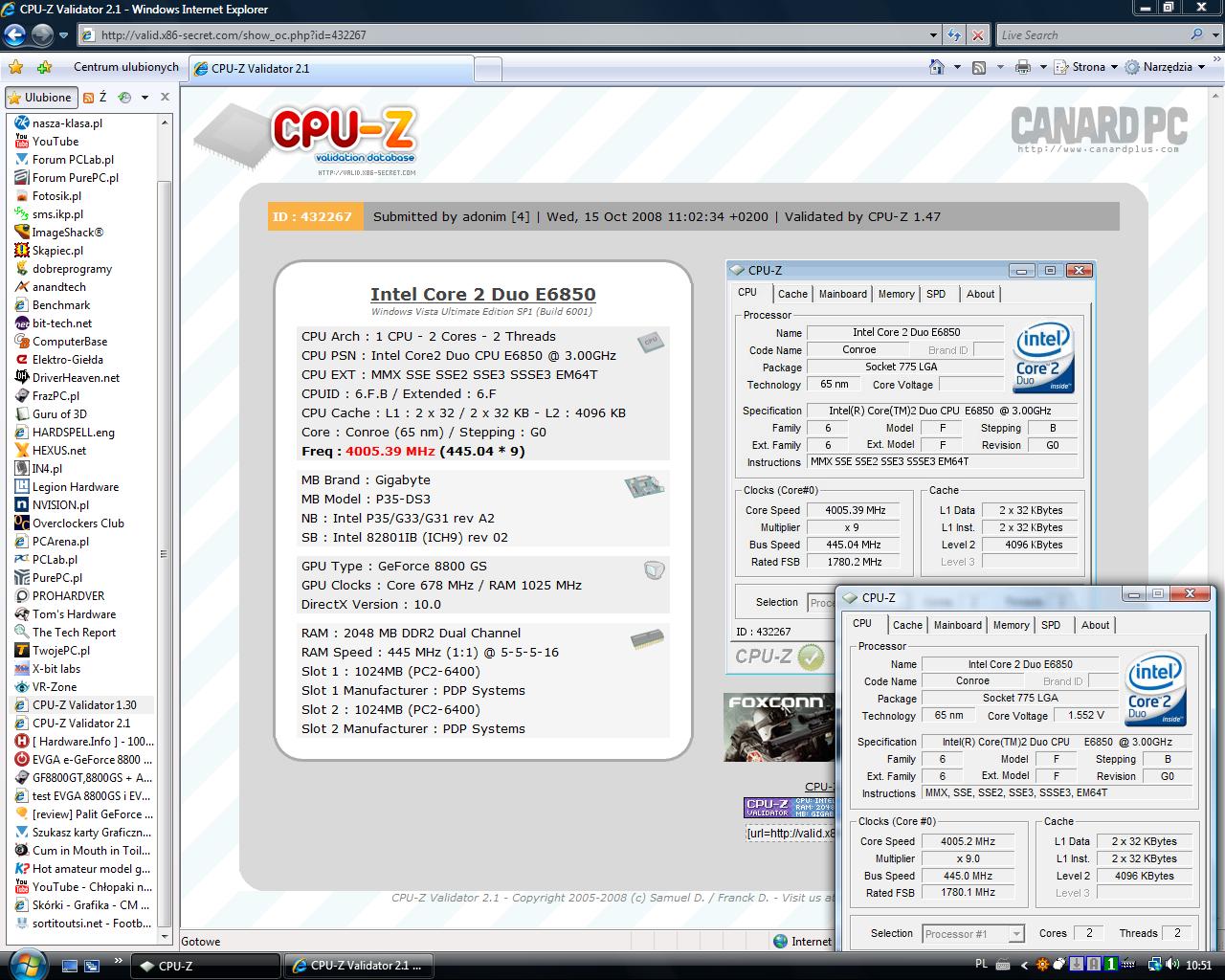Click the Add to Favorites icon
This screenshot has height=980, width=1225.
[x=44, y=67]
